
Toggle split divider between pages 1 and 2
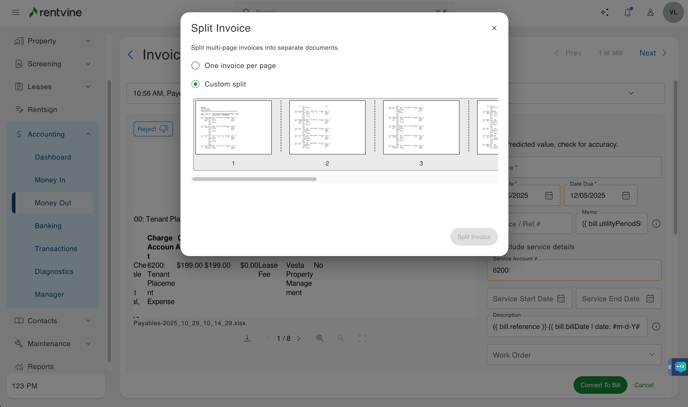(281, 127)
